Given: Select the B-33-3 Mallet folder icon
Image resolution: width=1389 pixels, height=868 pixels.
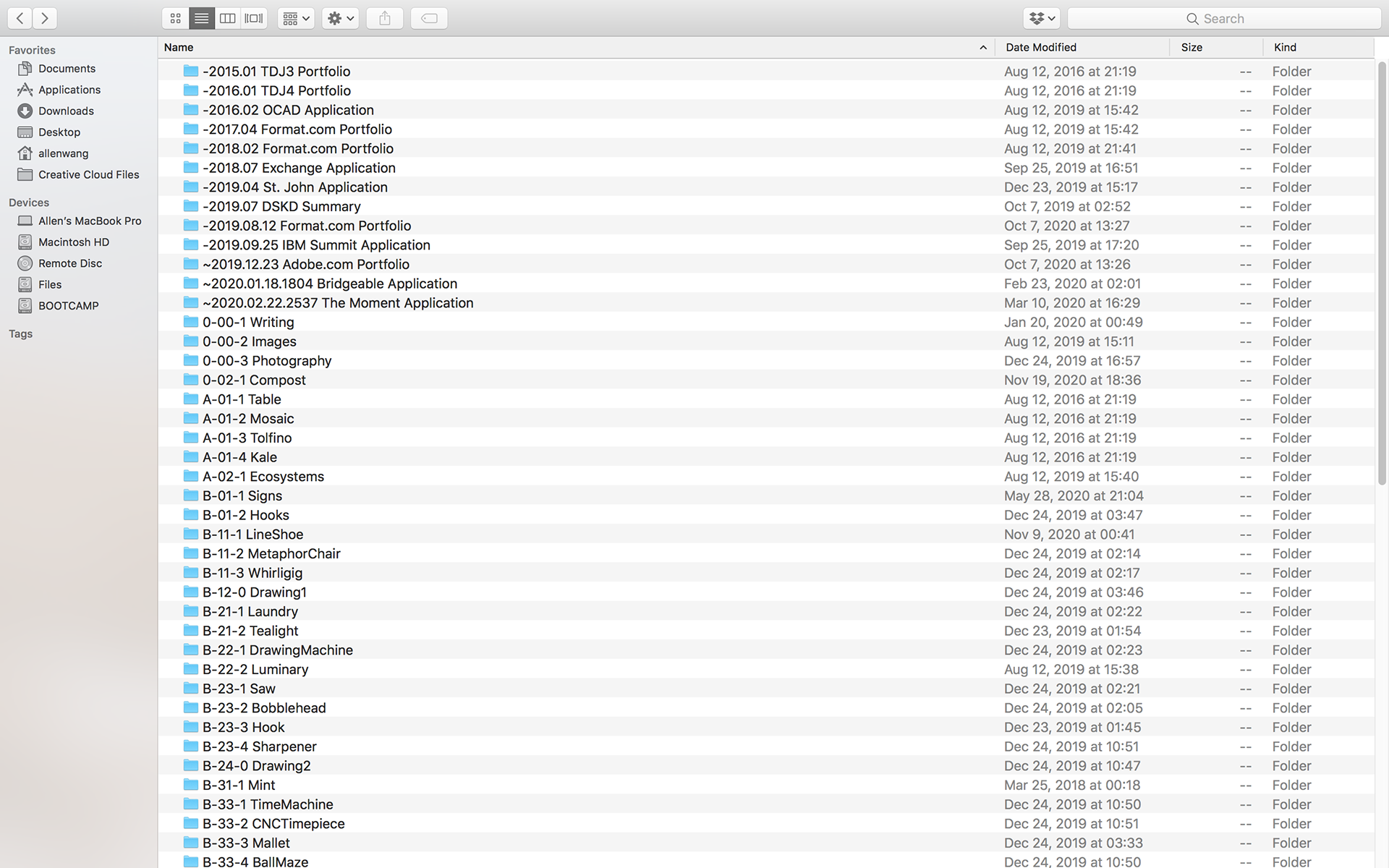Looking at the screenshot, I should pyautogui.click(x=190, y=842).
